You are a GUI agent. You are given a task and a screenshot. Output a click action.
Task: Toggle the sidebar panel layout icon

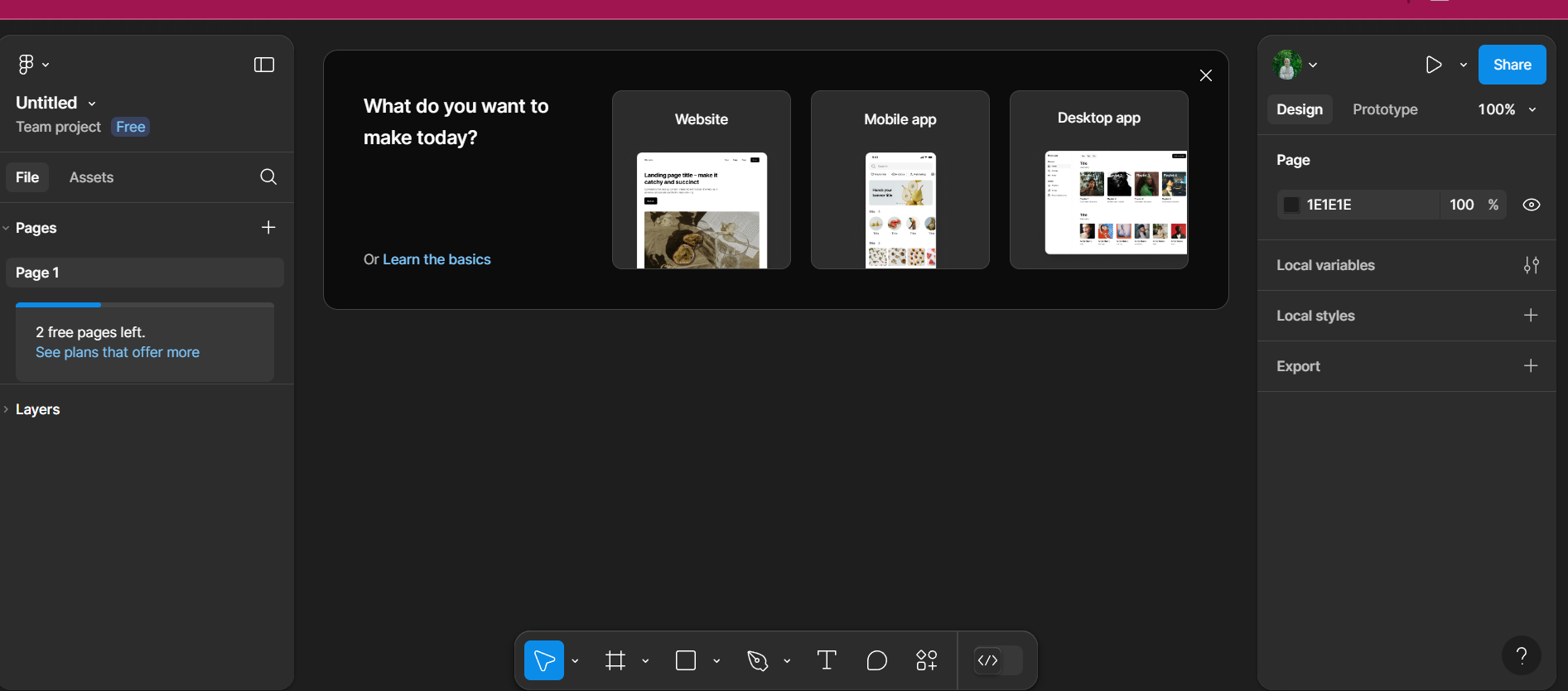[x=264, y=65]
